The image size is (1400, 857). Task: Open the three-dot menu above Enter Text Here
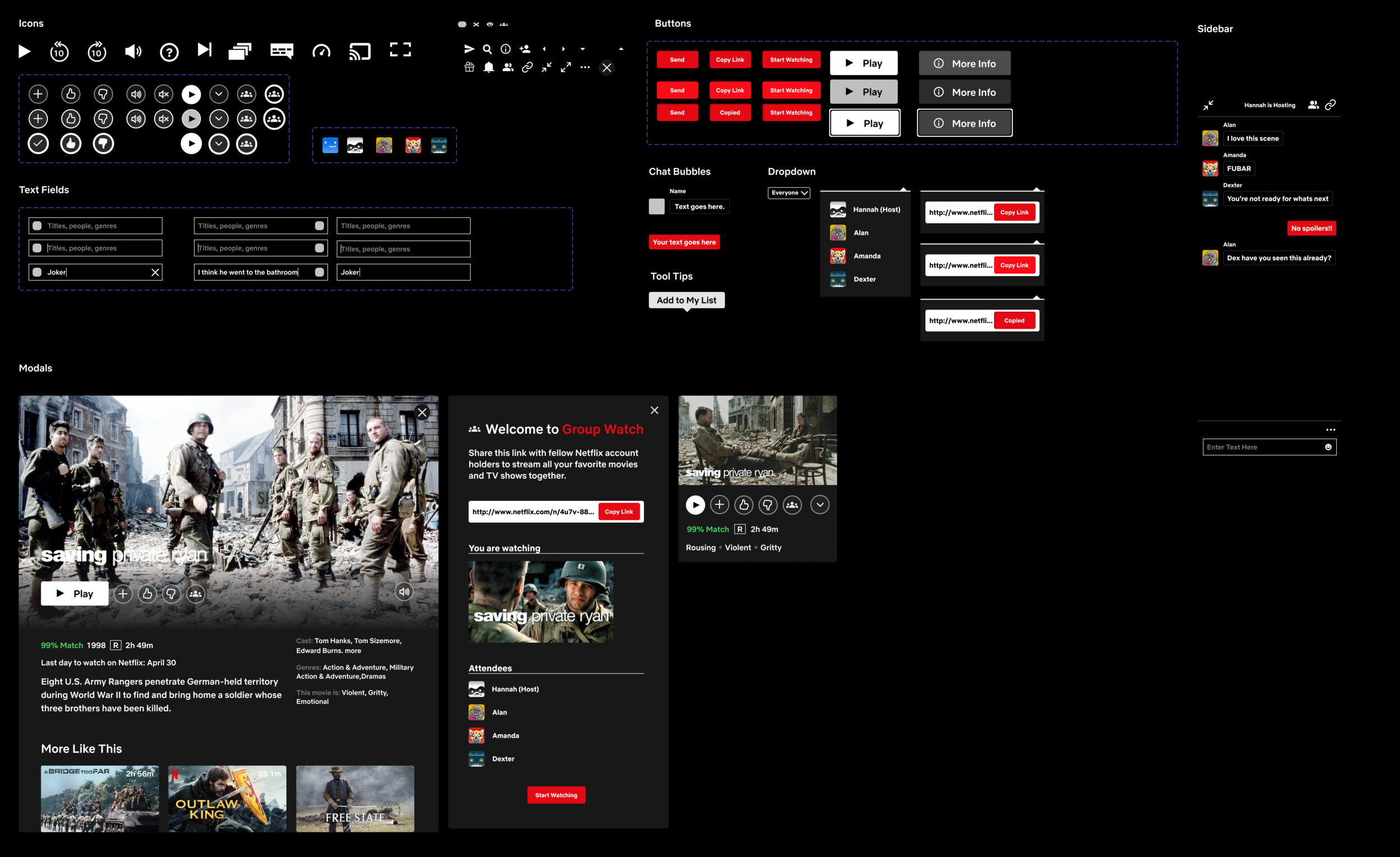tap(1331, 430)
